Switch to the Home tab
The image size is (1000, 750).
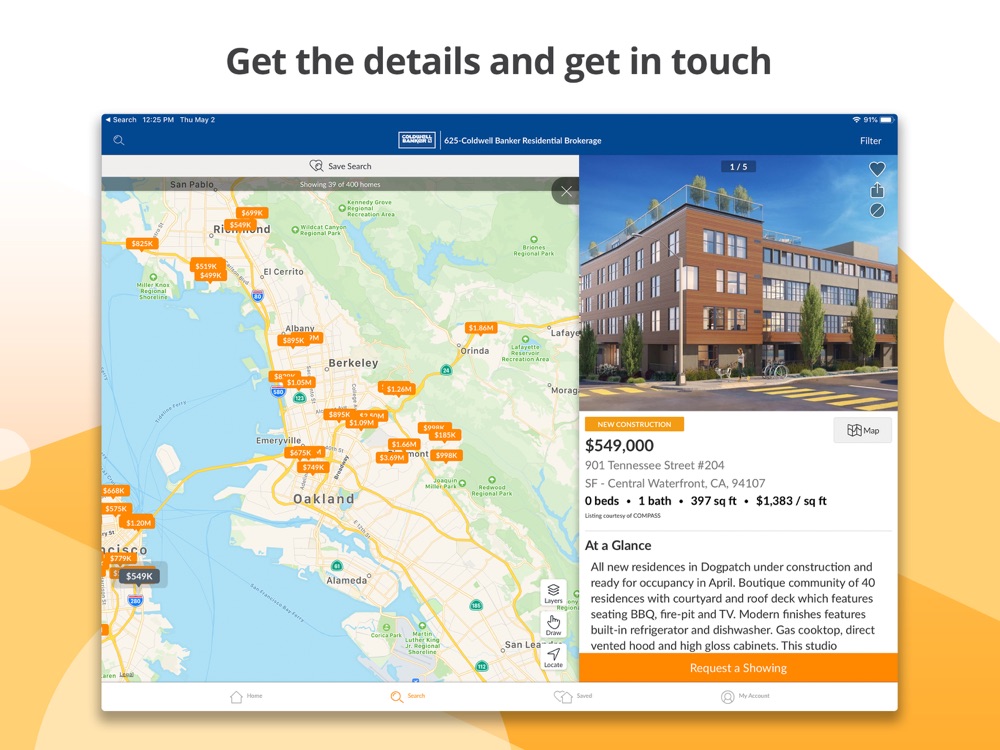pos(246,696)
